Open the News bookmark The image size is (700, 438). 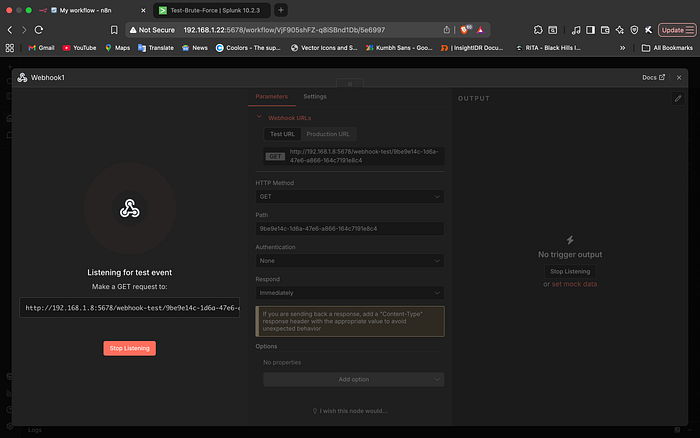tap(195, 48)
